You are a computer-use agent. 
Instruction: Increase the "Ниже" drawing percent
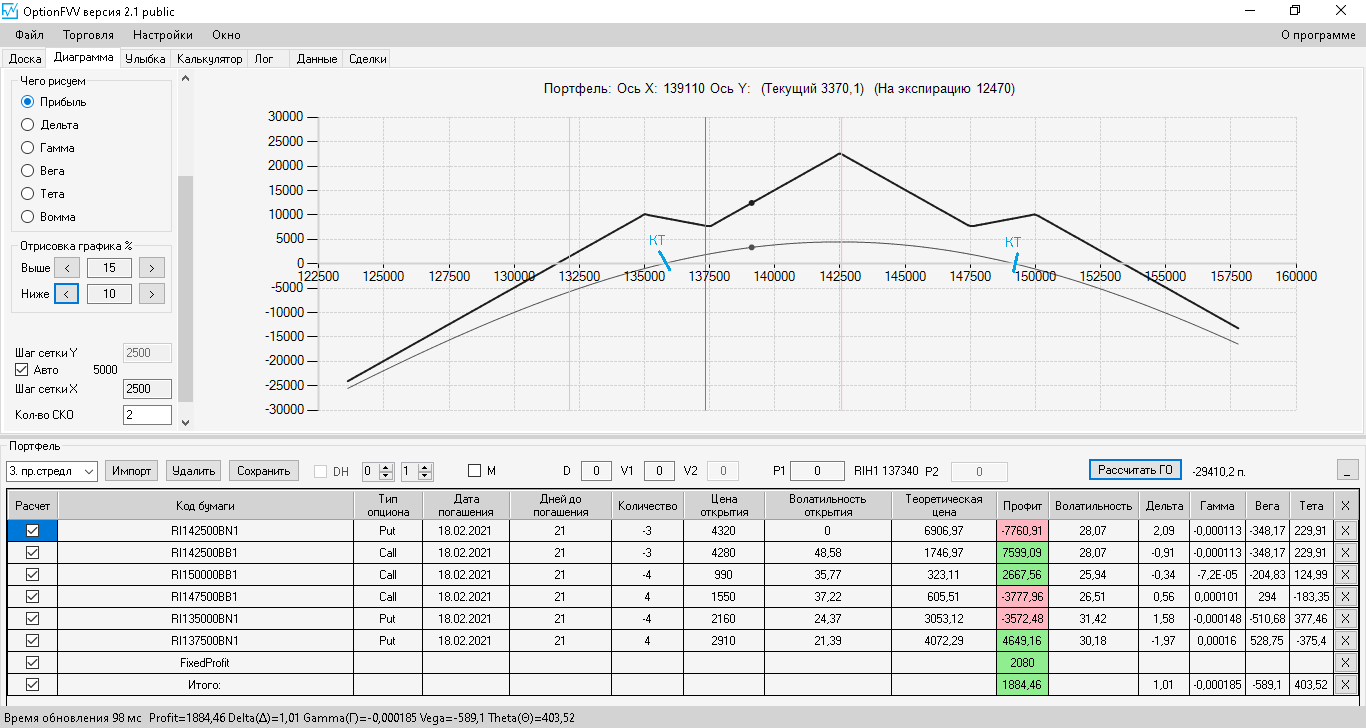click(x=151, y=294)
